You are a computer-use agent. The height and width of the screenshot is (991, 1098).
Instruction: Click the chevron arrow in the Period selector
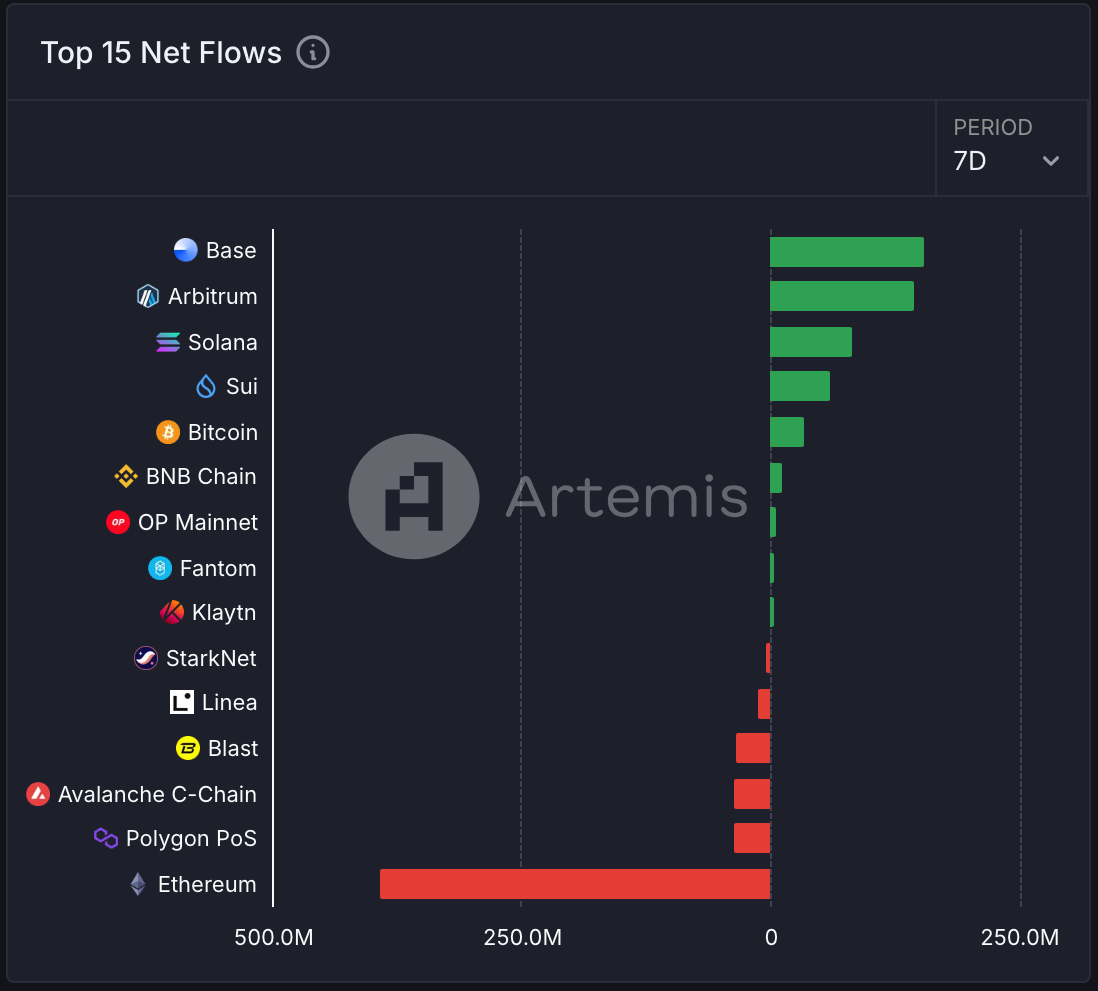coord(1050,161)
